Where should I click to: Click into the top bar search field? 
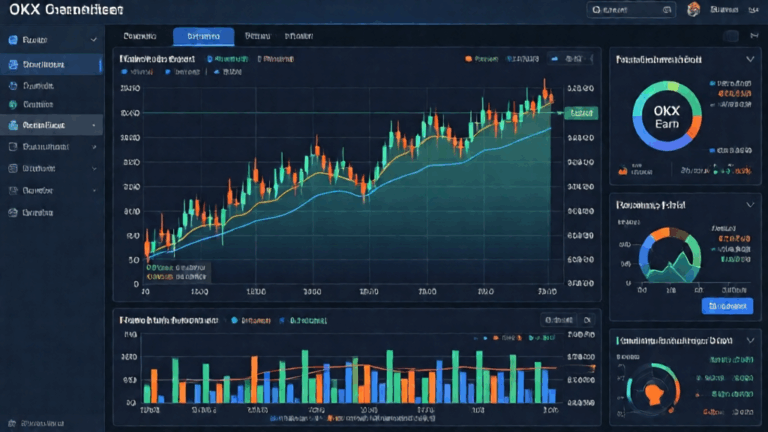tap(631, 10)
